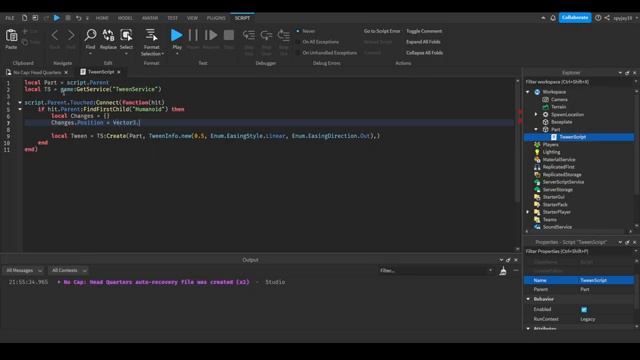Collapse the Attributes properties section
The width and height of the screenshot is (640, 360).
[x=528, y=329]
